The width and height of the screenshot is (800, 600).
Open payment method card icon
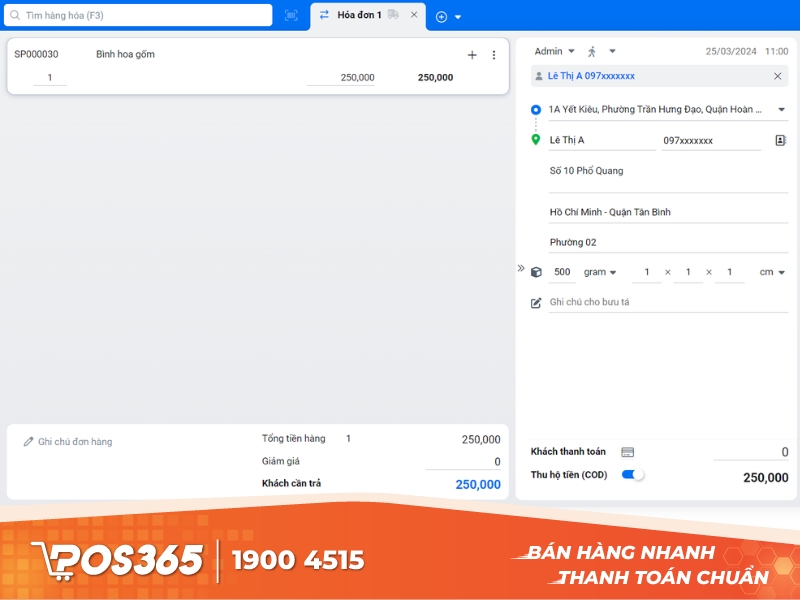tap(628, 452)
